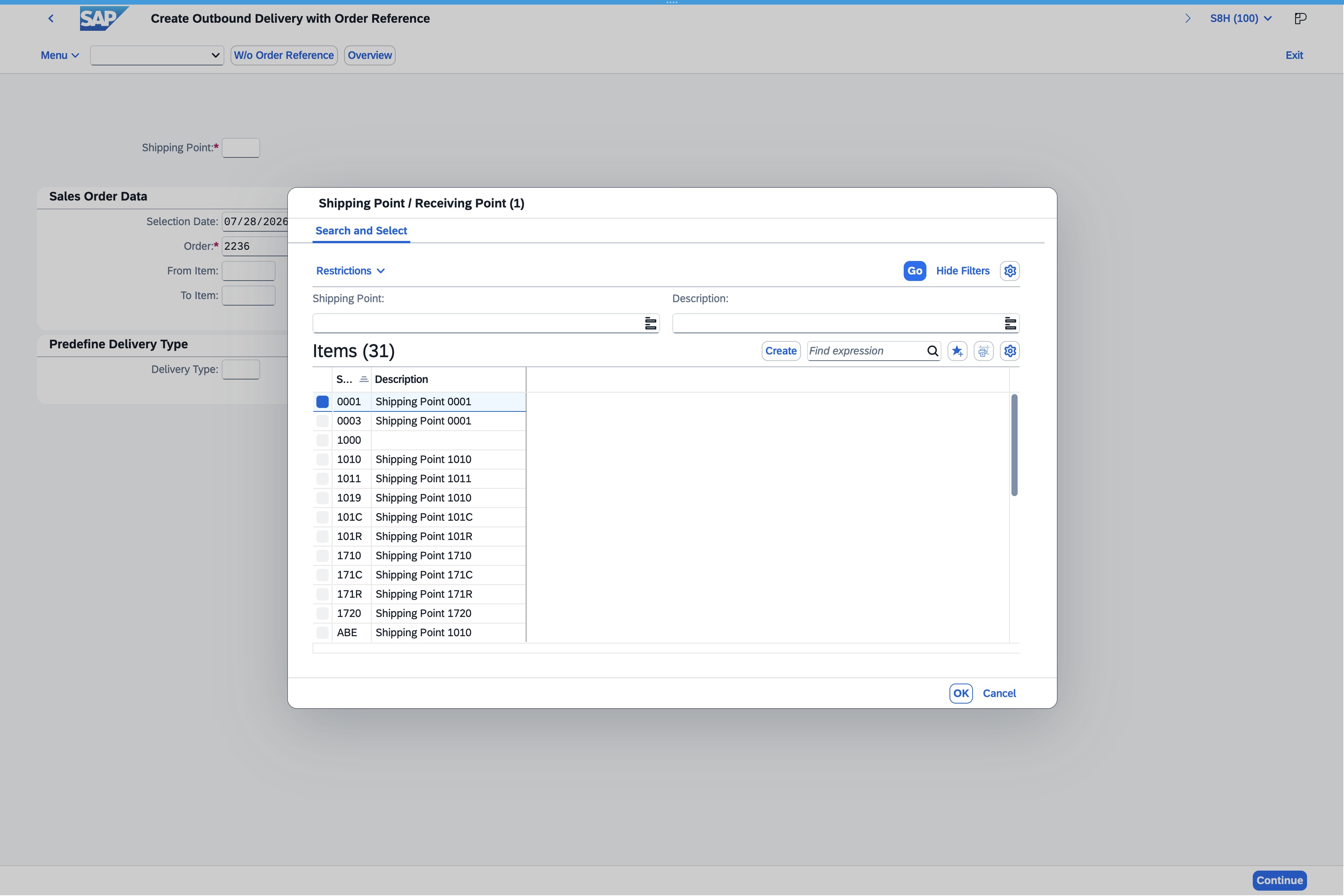
Task: Click the Overview button
Action: coord(370,55)
